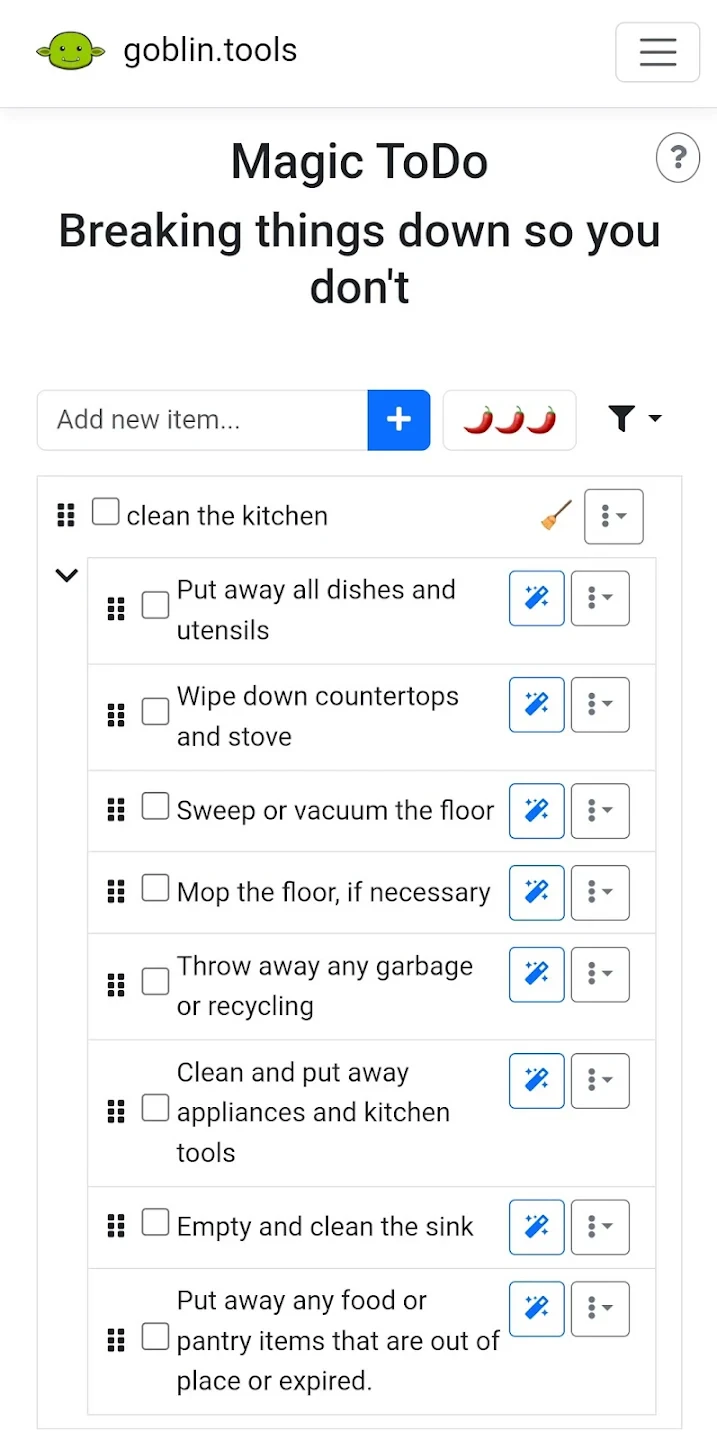The image size is (717, 1440).
Task: Open options dropdown for clean the kitchen
Action: click(x=613, y=516)
